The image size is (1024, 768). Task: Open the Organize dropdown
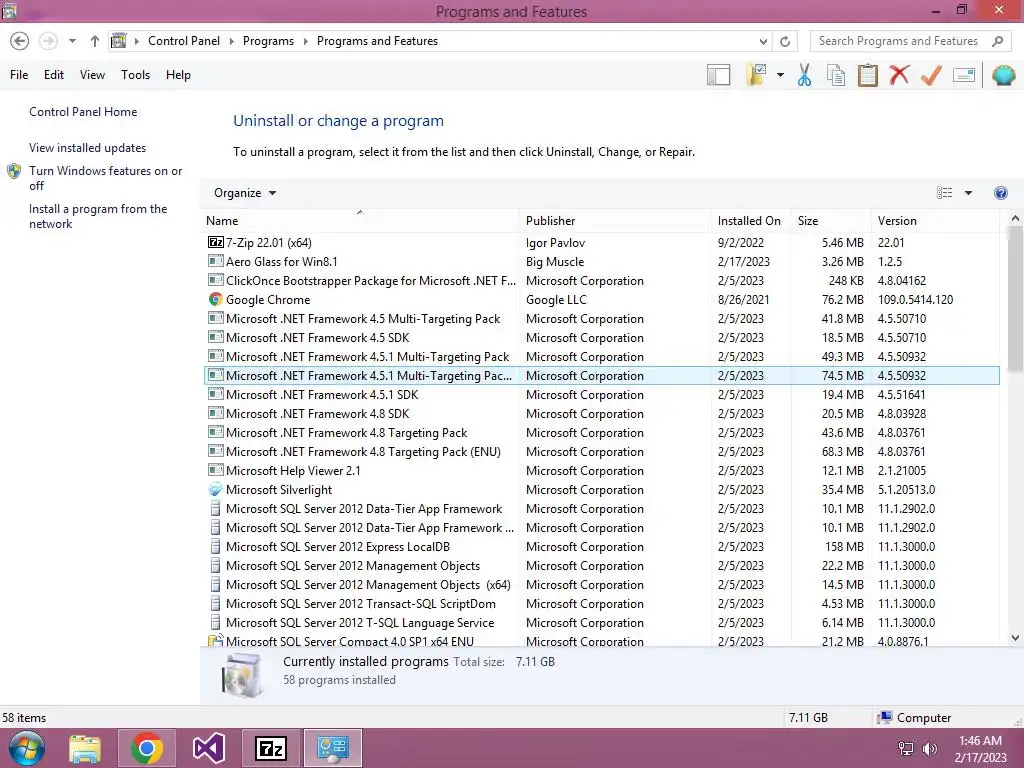coord(245,193)
